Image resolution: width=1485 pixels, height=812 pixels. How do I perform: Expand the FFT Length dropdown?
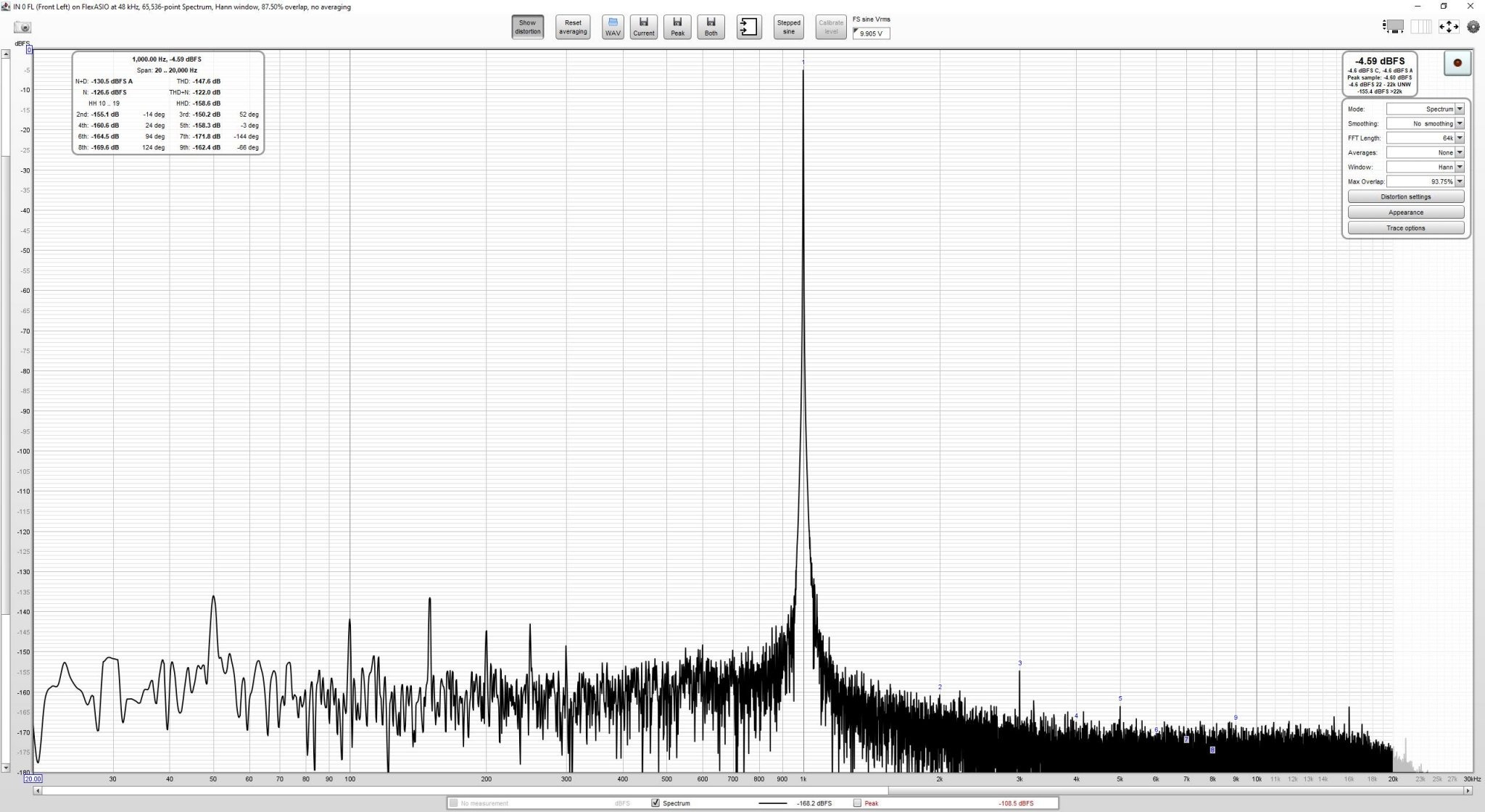point(1425,138)
